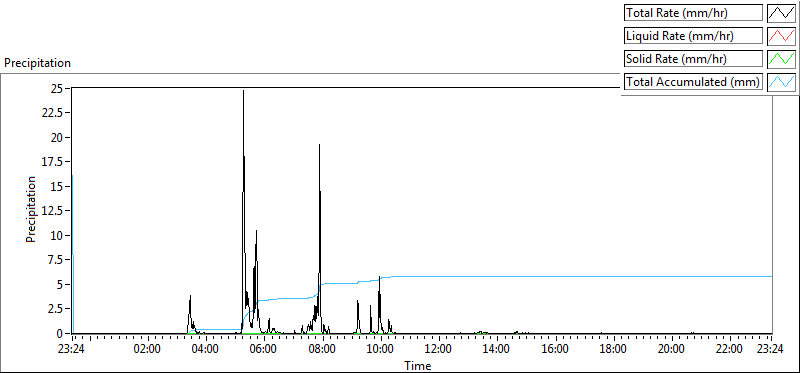
Task: Click the Liquid Rate red line icon
Action: (781, 36)
